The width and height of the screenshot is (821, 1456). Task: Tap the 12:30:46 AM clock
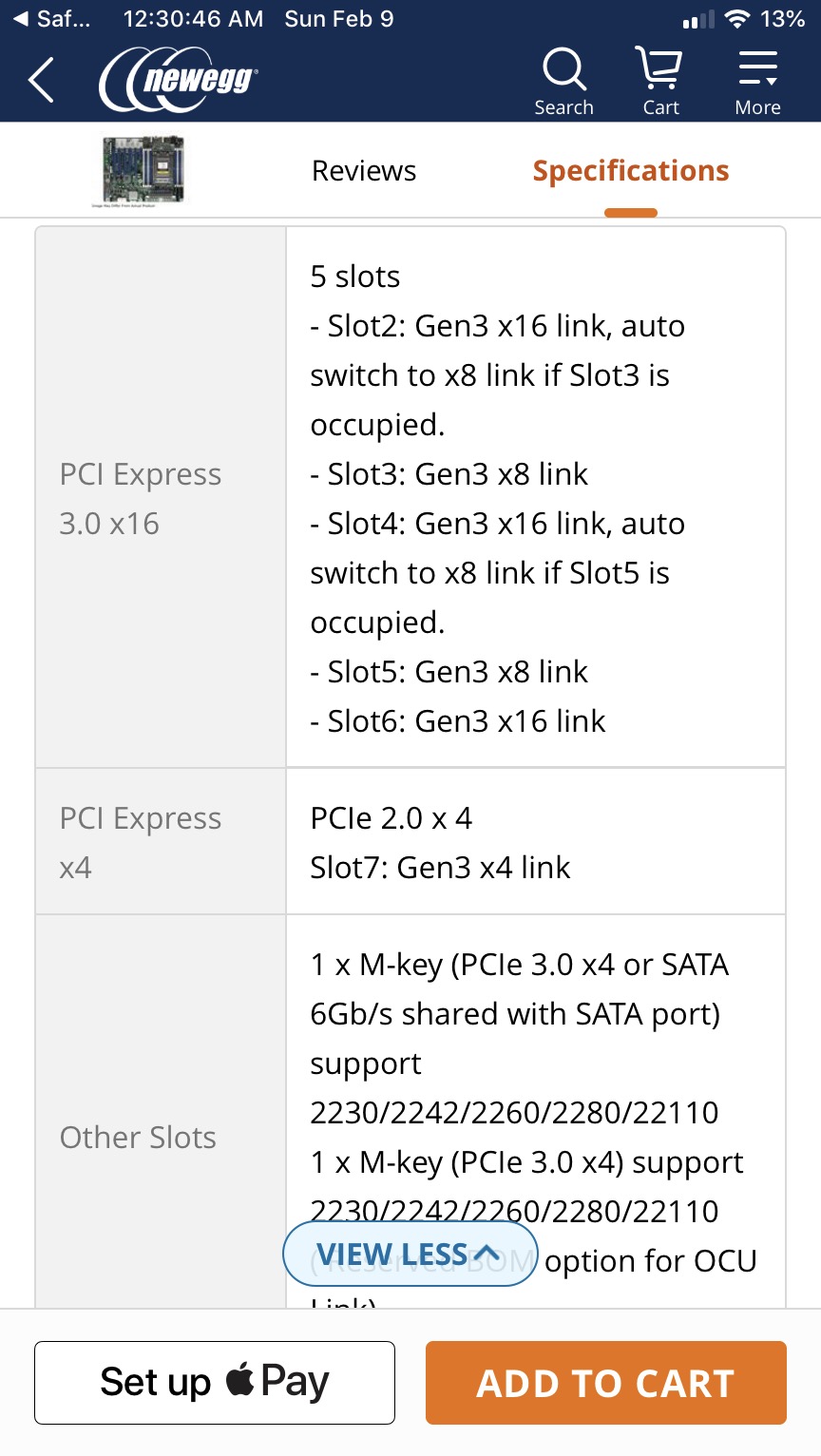coord(193,19)
